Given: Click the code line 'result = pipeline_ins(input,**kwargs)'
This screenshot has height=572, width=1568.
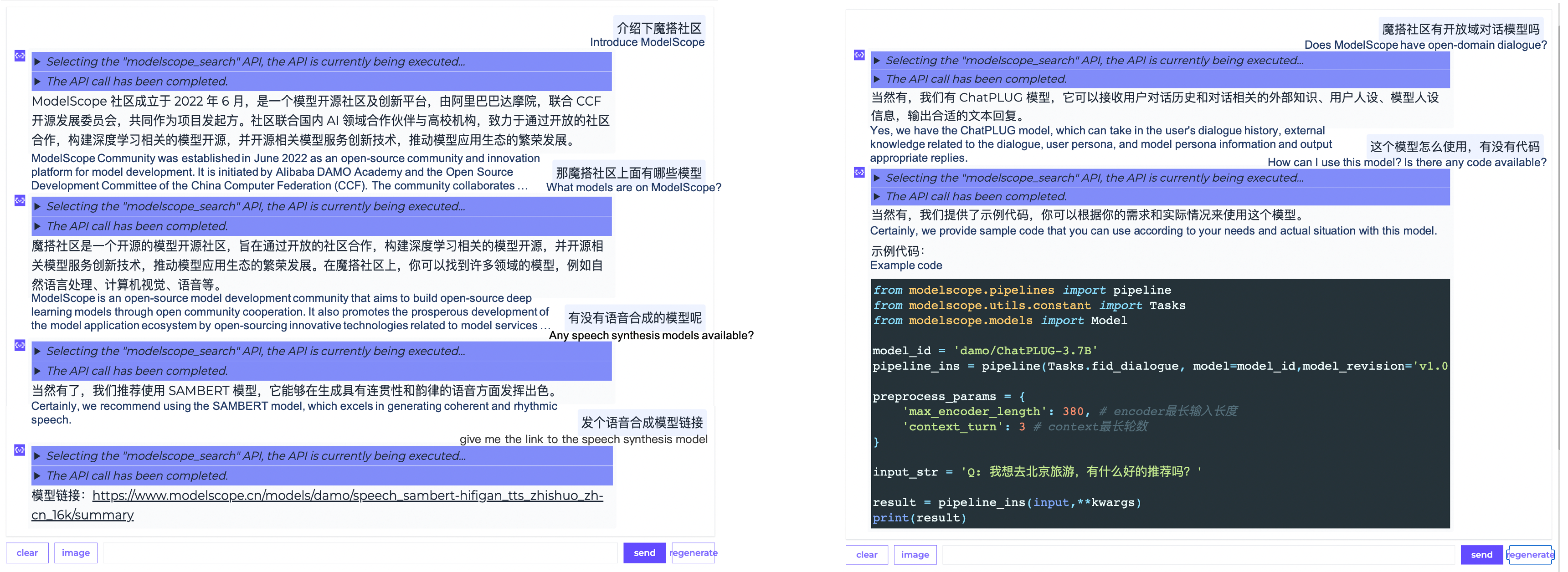Looking at the screenshot, I should click(1007, 503).
